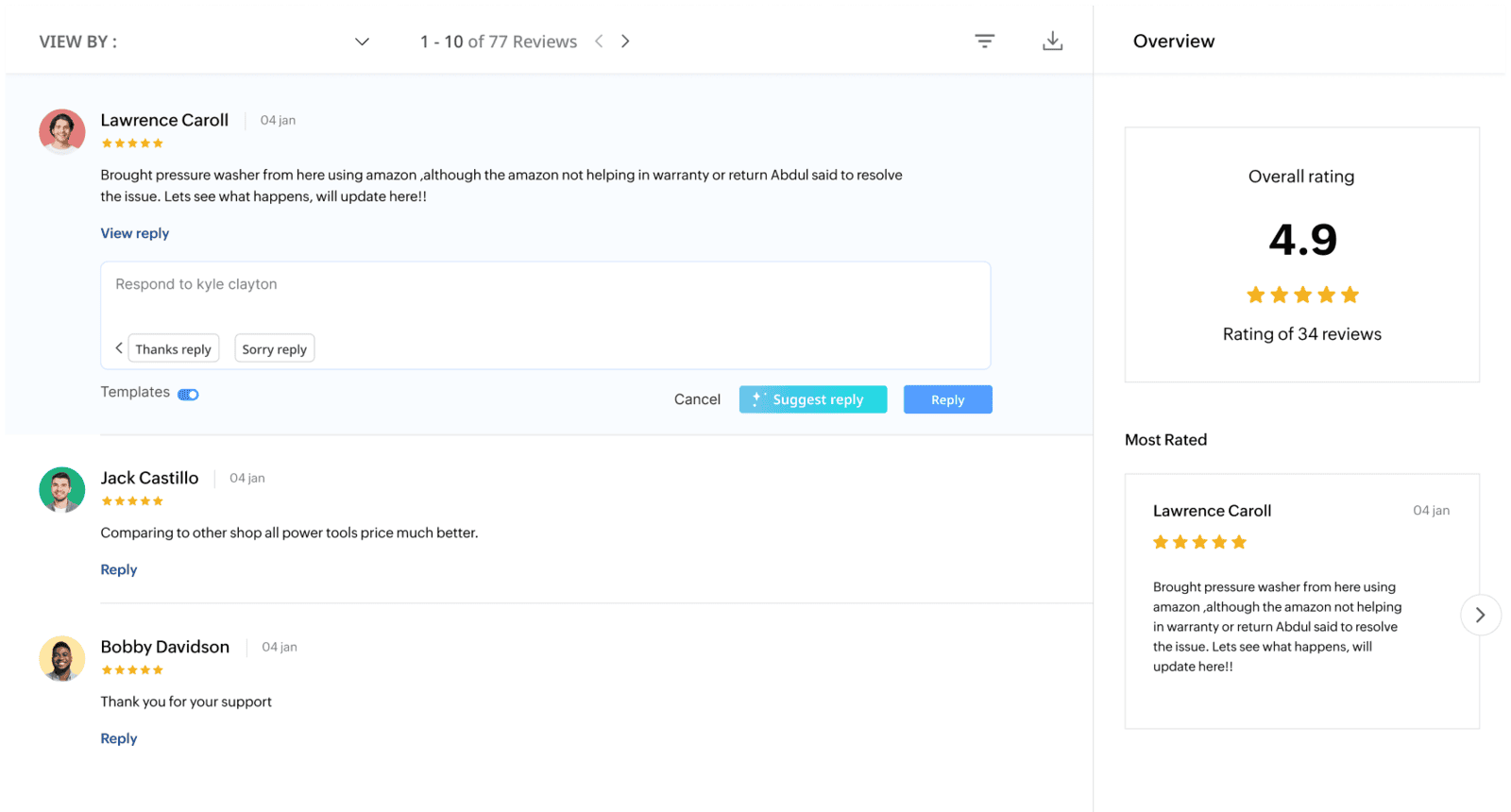The width and height of the screenshot is (1511, 812).
Task: Disable the Templates toggle switch
Action: coord(189,395)
